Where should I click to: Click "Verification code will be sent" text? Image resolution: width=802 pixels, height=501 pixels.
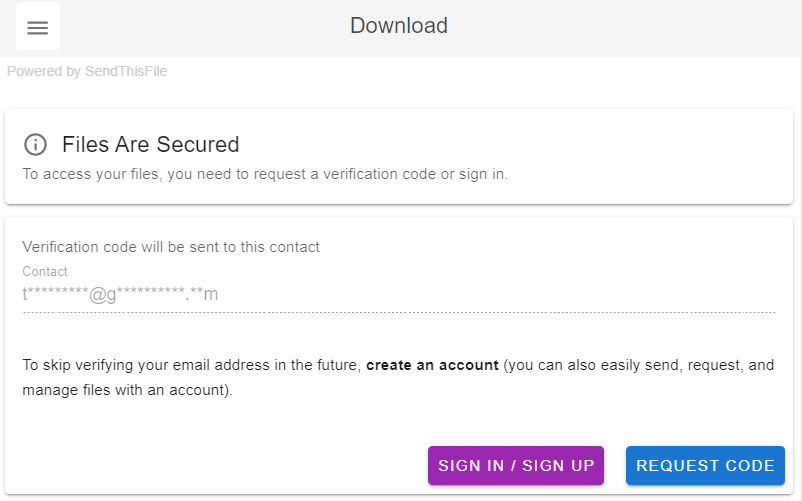(171, 247)
